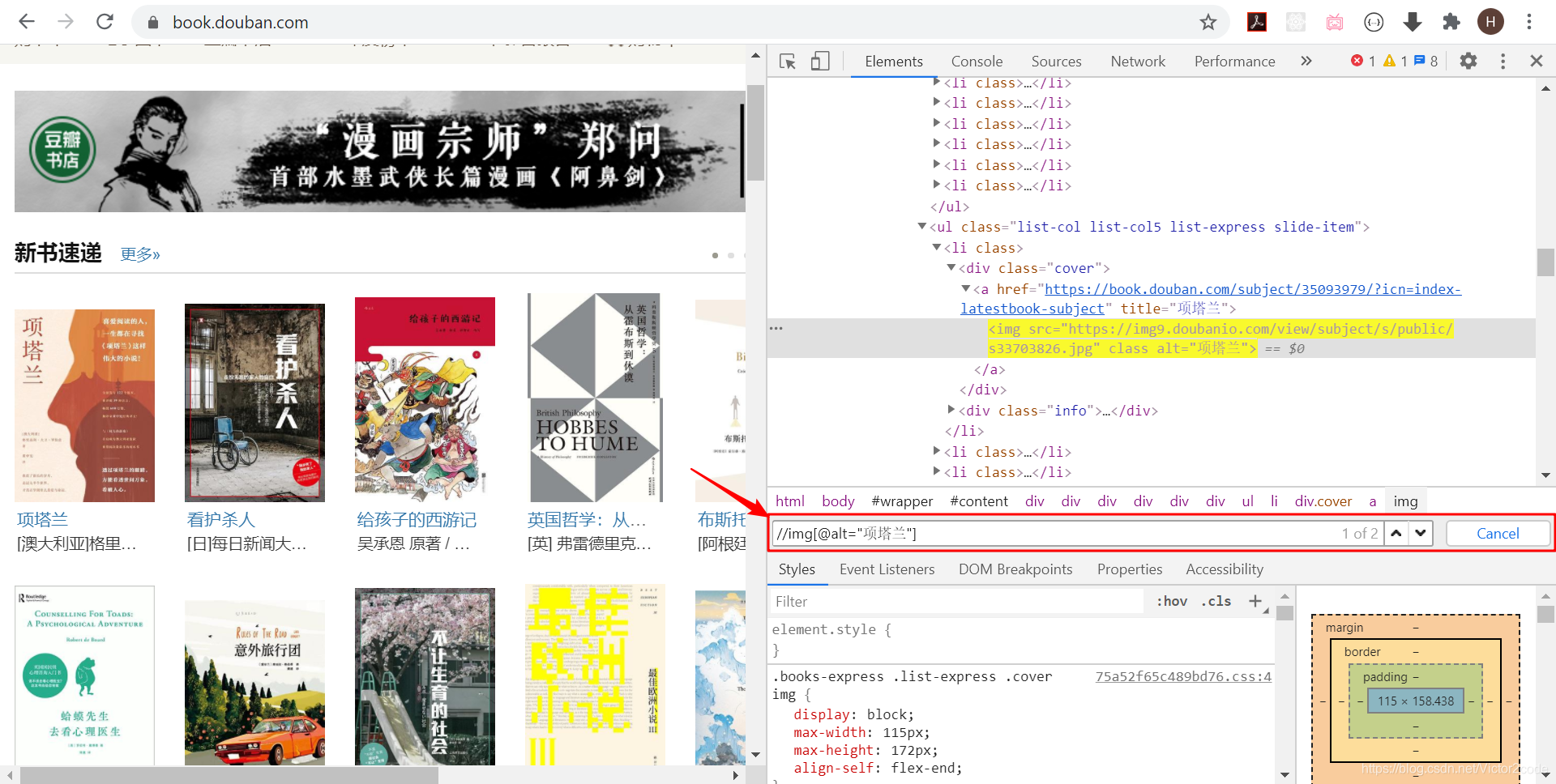Click the address bar URL book.douban.com
This screenshot has width=1556, height=784.
click(240, 22)
